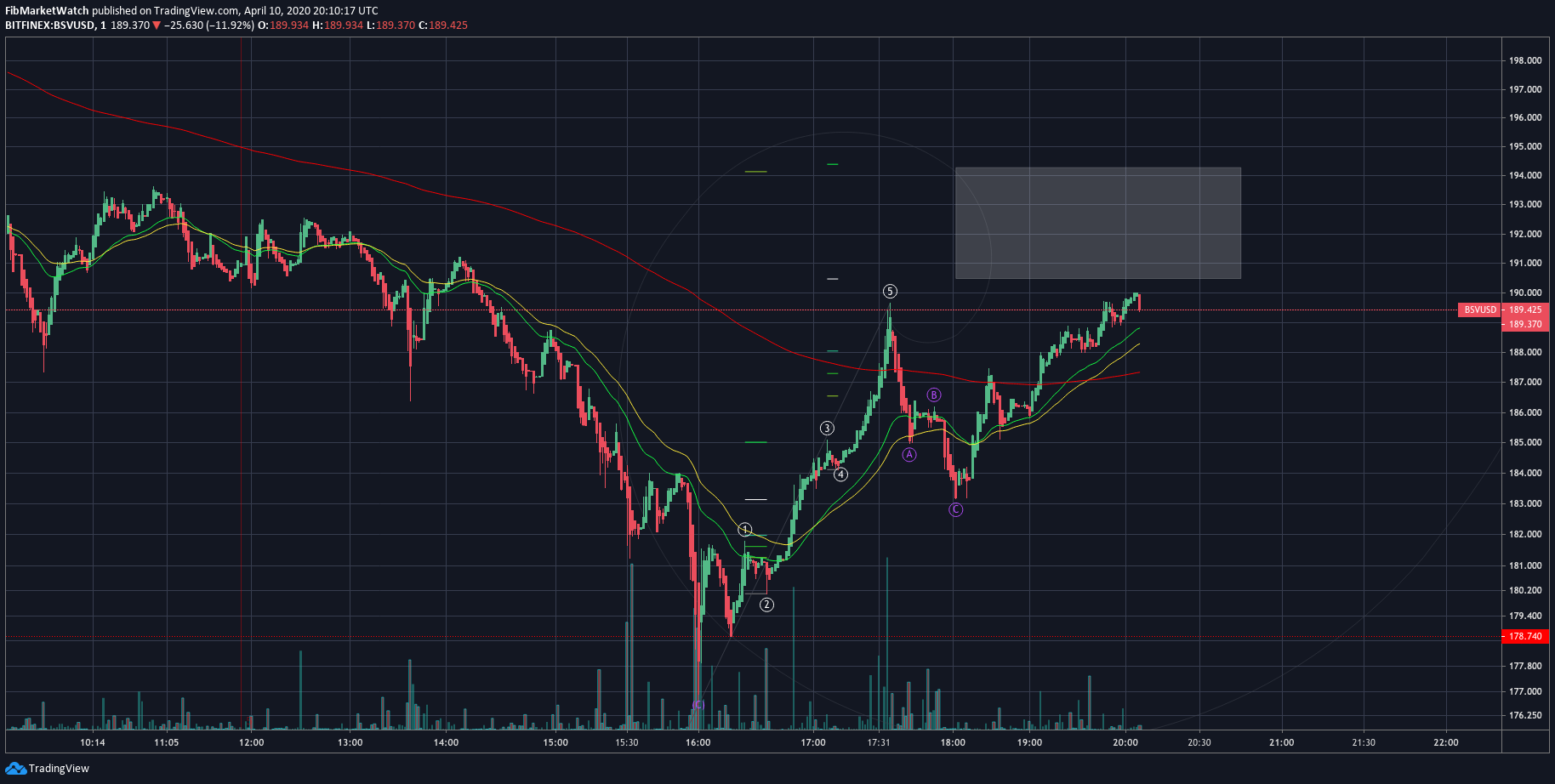Viewport: 1555px width, 784px height.
Task: Click the 16:00 time axis label
Action: [x=698, y=742]
